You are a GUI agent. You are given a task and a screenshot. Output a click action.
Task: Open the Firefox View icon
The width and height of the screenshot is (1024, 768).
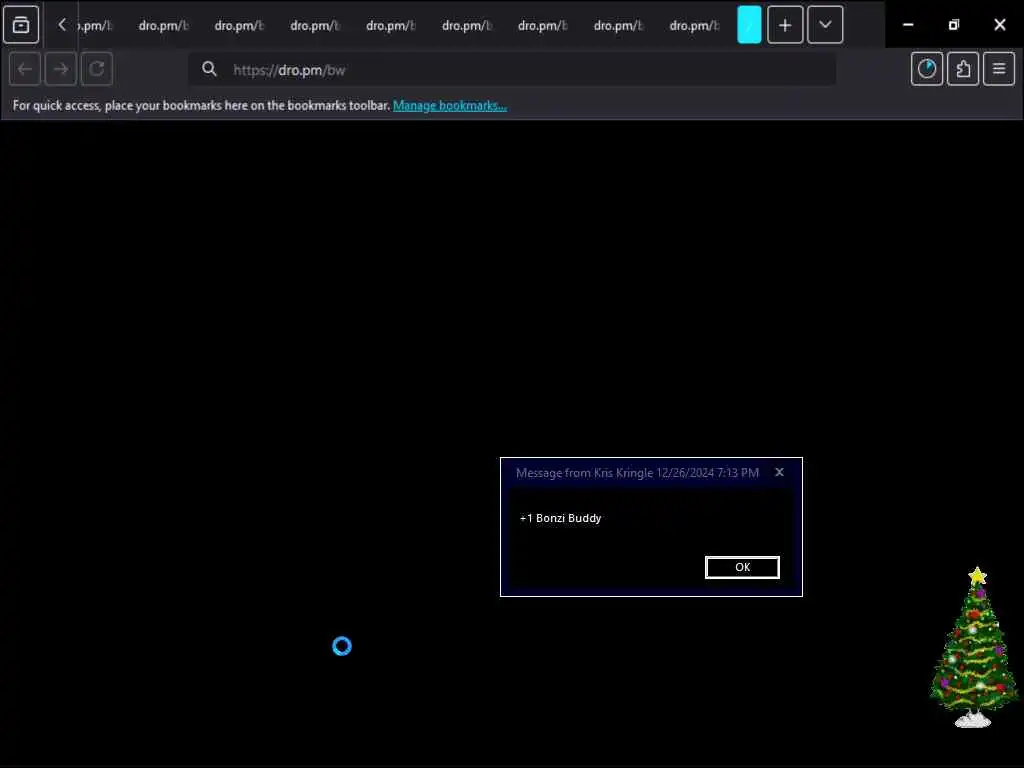21,25
